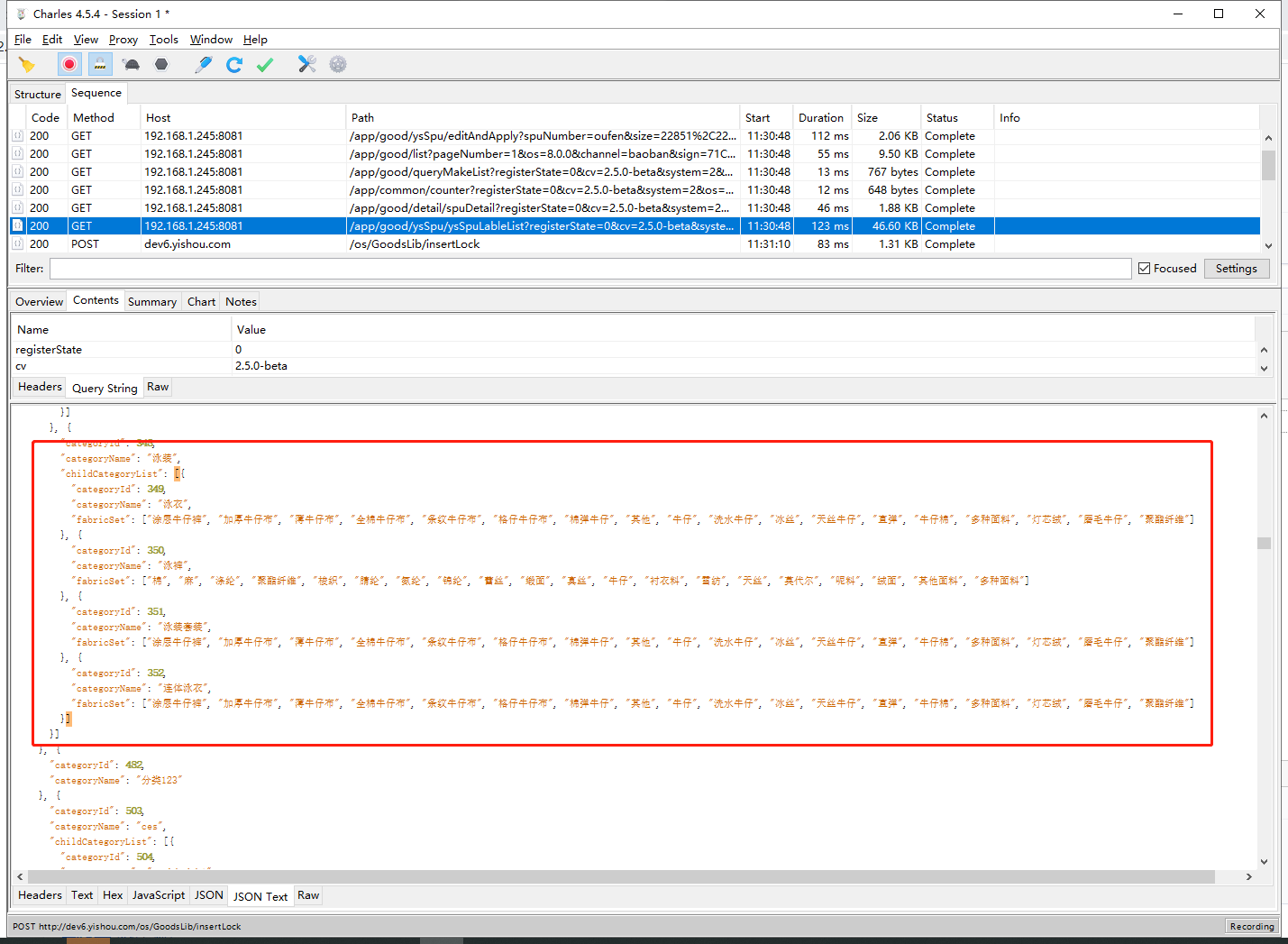Toggle breakpoints hexagon icon
Image resolution: width=1288 pixels, height=944 pixels.
click(161, 64)
